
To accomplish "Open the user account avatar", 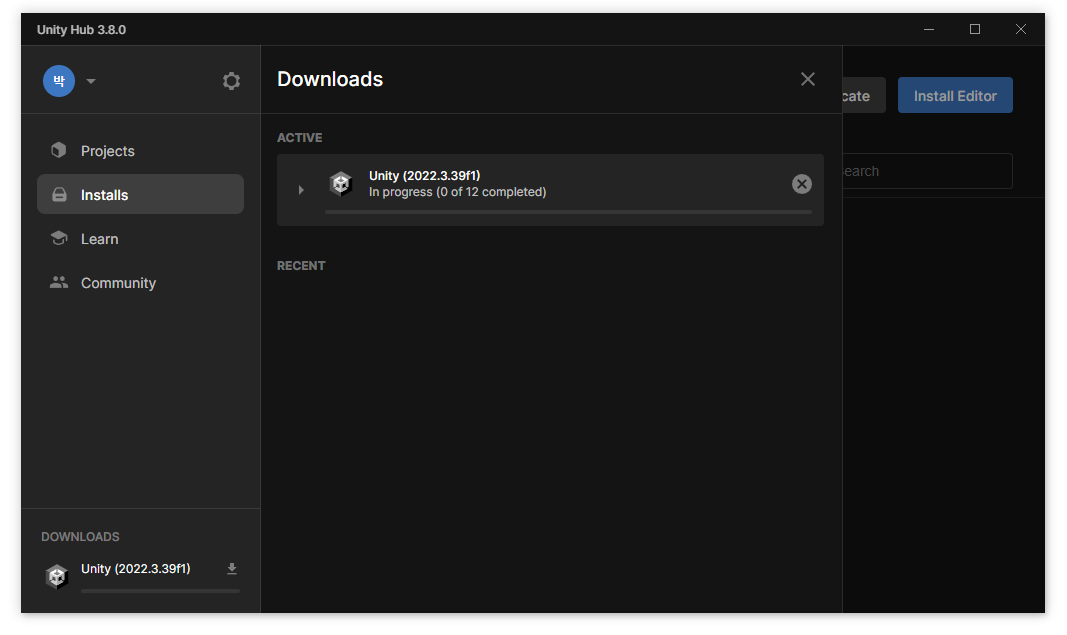I will [x=59, y=81].
